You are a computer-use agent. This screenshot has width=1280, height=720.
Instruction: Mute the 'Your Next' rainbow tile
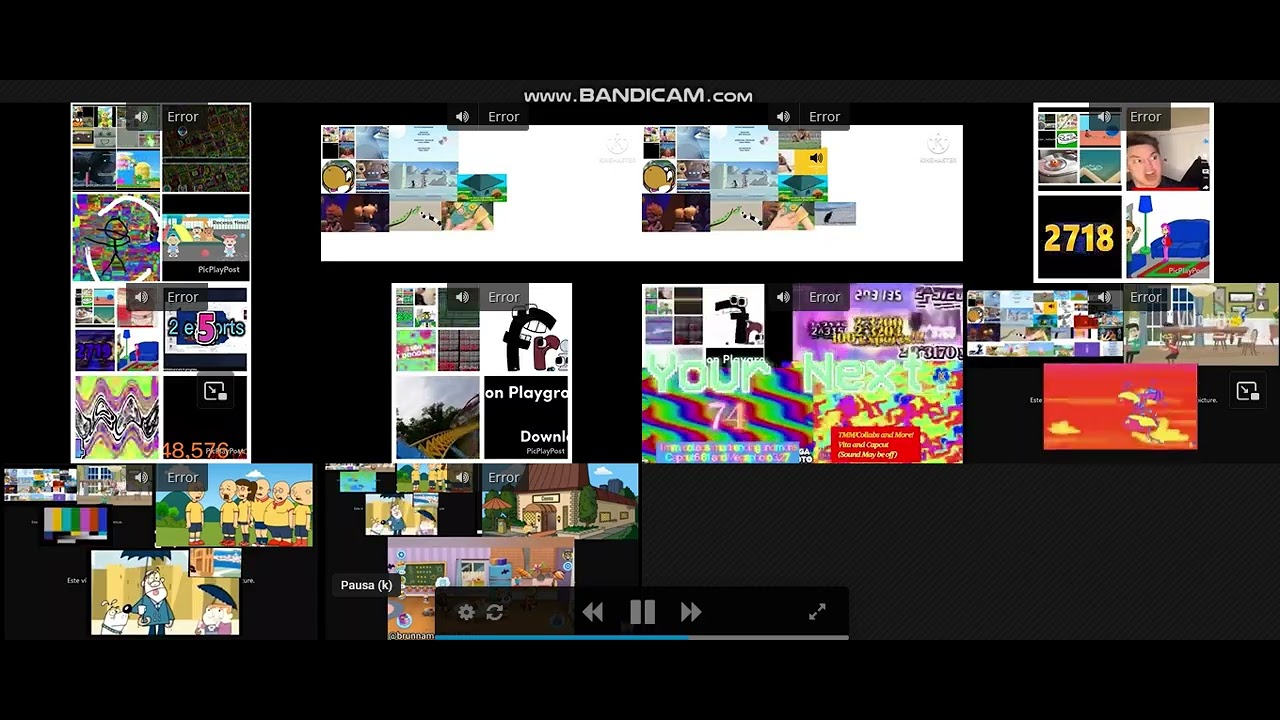[x=783, y=297]
